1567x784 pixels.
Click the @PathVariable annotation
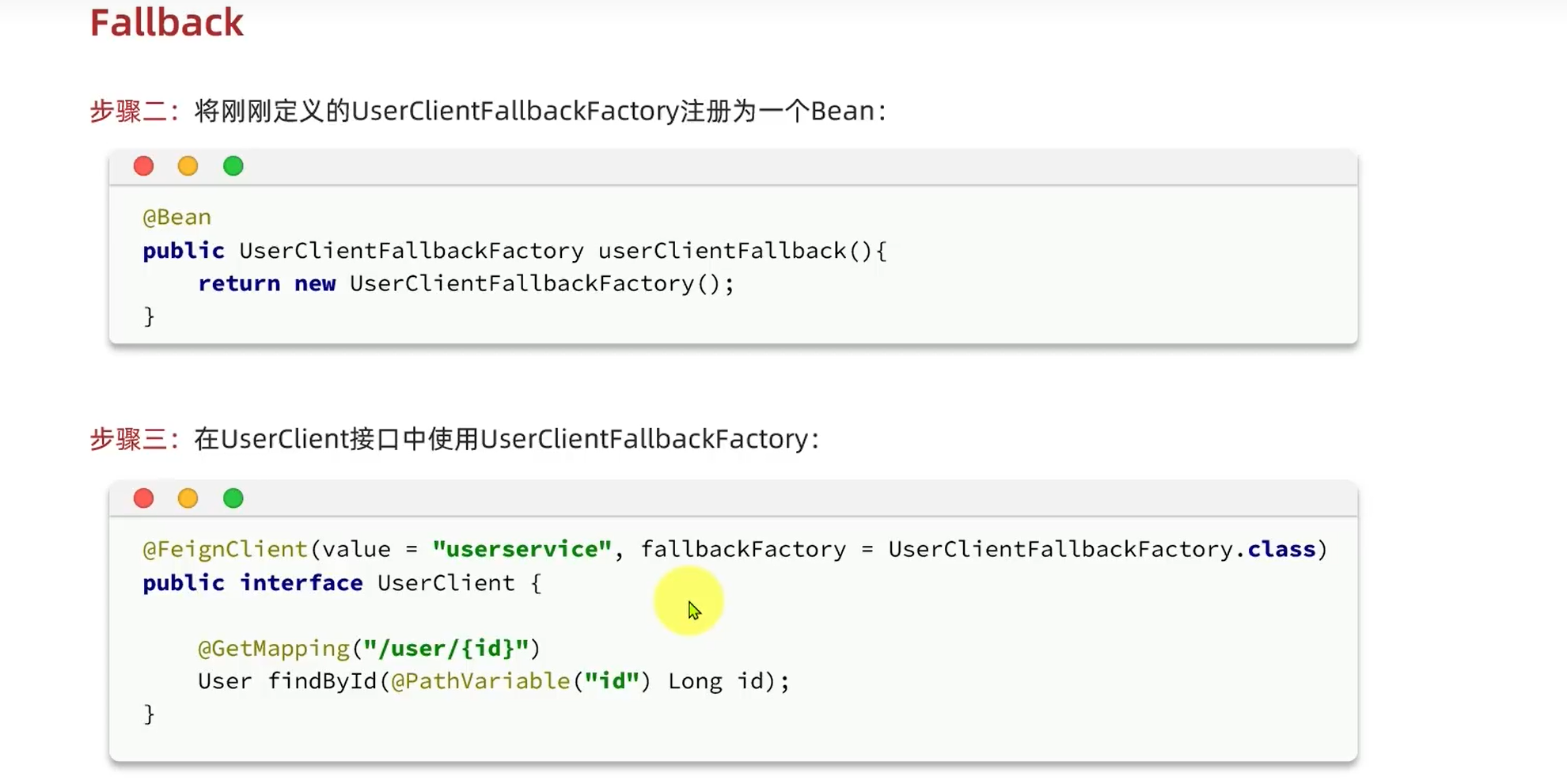(480, 681)
